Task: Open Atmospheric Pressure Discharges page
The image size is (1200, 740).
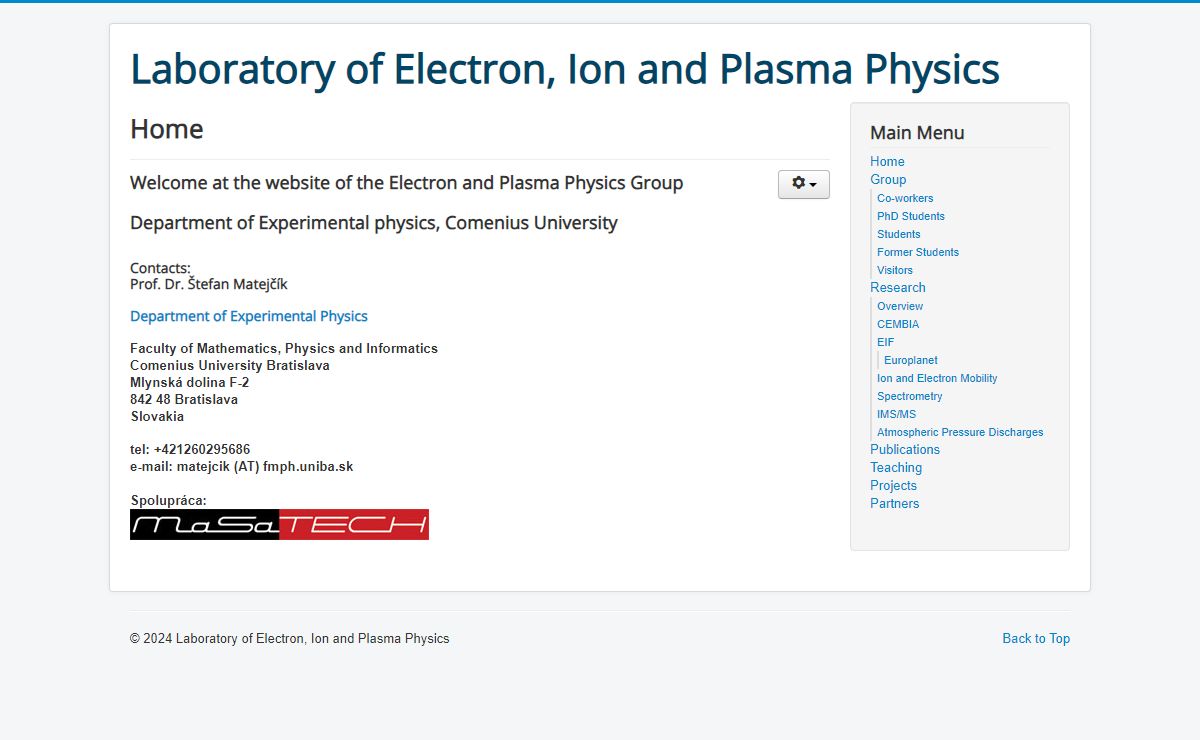Action: click(960, 432)
